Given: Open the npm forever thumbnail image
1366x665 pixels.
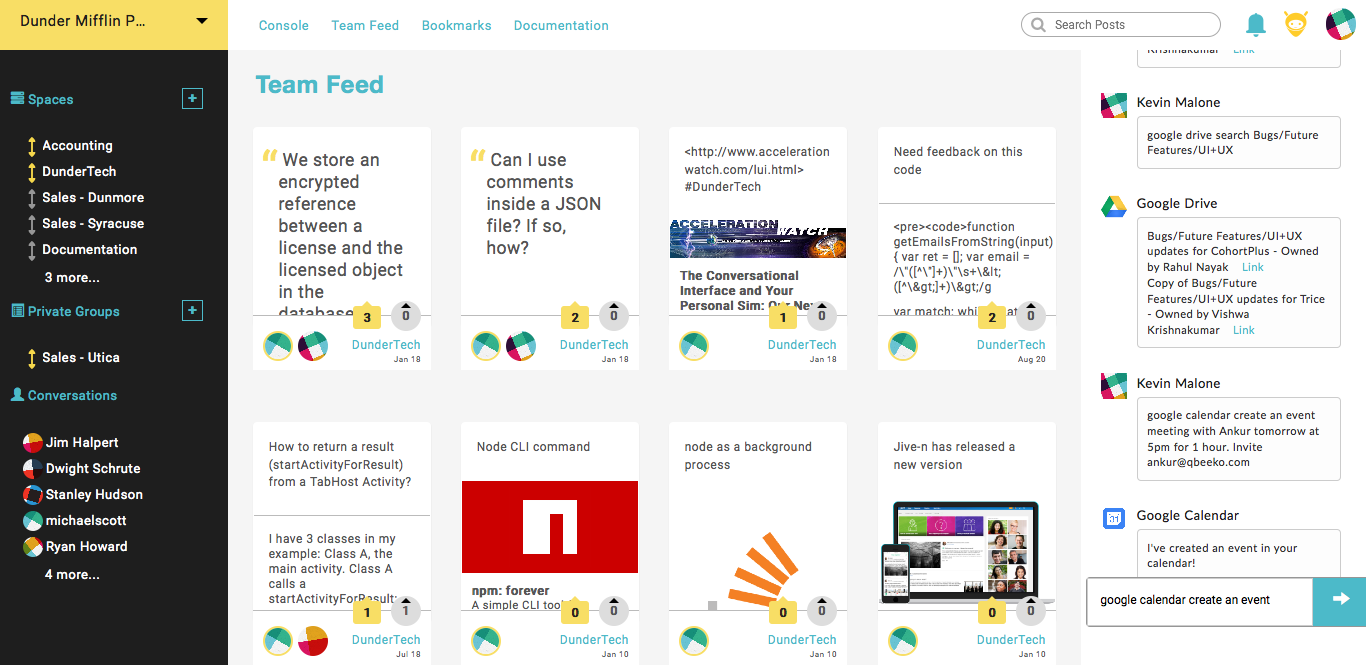Looking at the screenshot, I should pyautogui.click(x=550, y=527).
